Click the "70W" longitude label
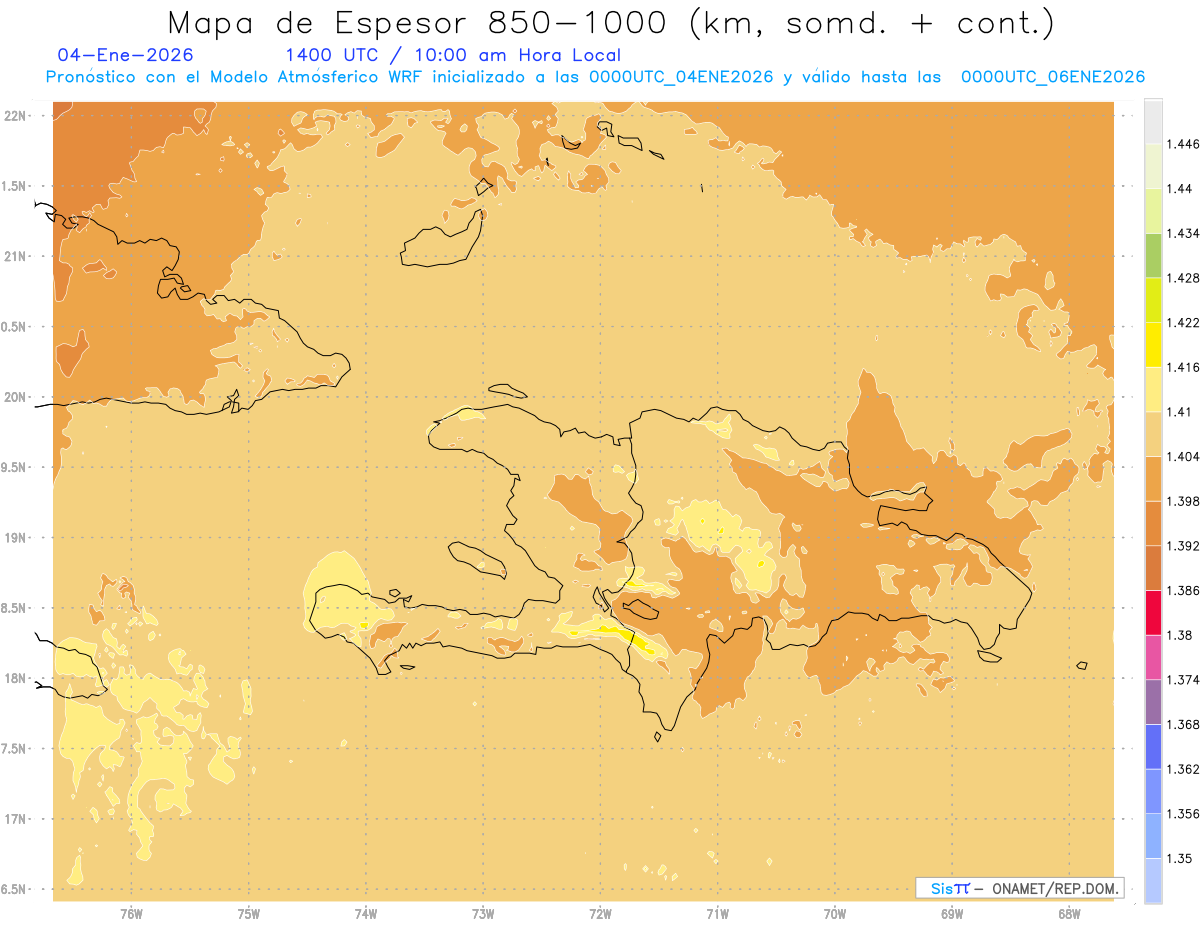1200x927 pixels. (x=835, y=914)
